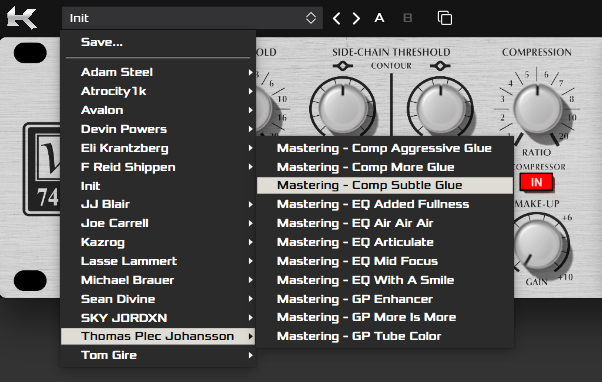Image resolution: width=602 pixels, height=382 pixels.
Task: Expand Devin Powers preset folder
Action: tap(158, 129)
